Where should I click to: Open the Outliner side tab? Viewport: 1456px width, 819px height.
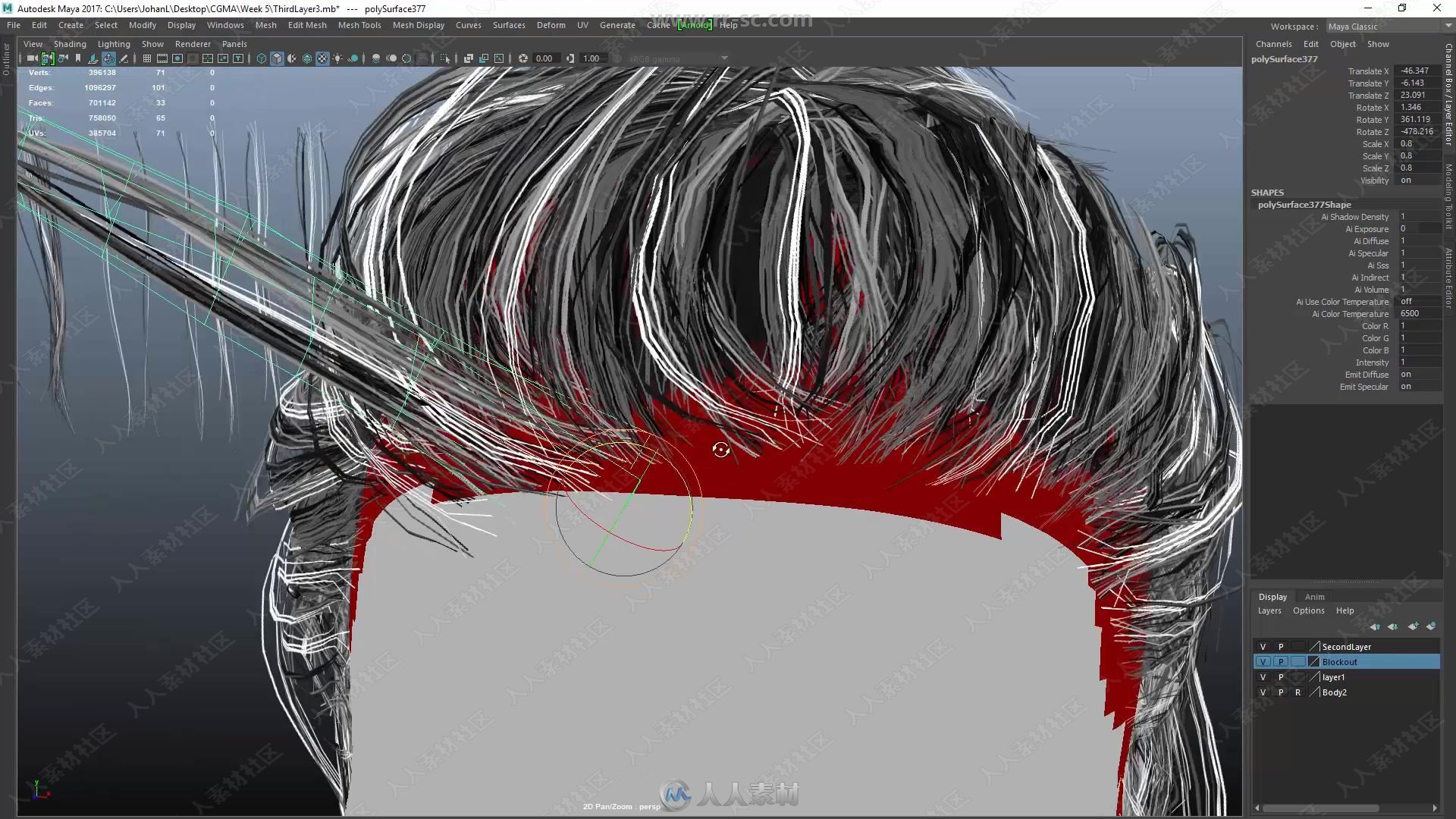tap(6, 59)
